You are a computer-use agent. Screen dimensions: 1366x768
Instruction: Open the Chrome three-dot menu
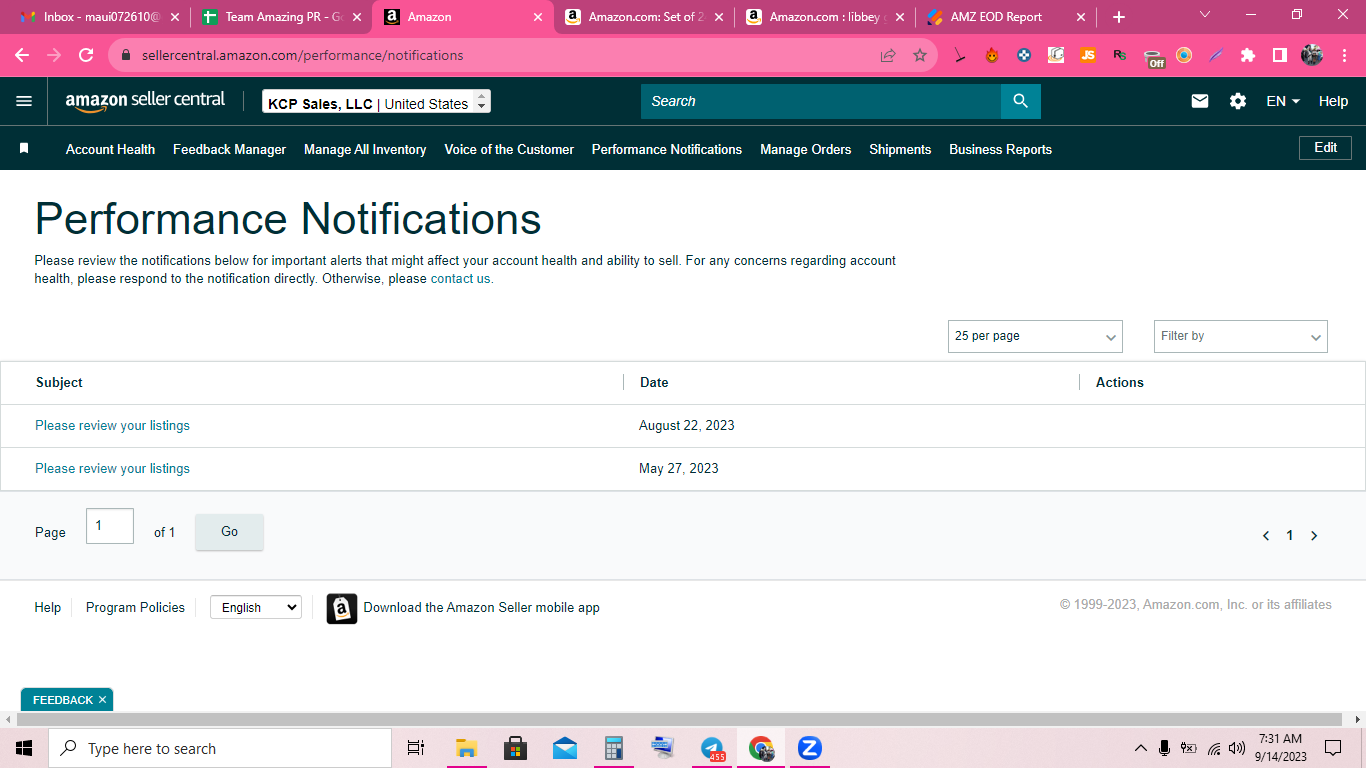point(1342,55)
